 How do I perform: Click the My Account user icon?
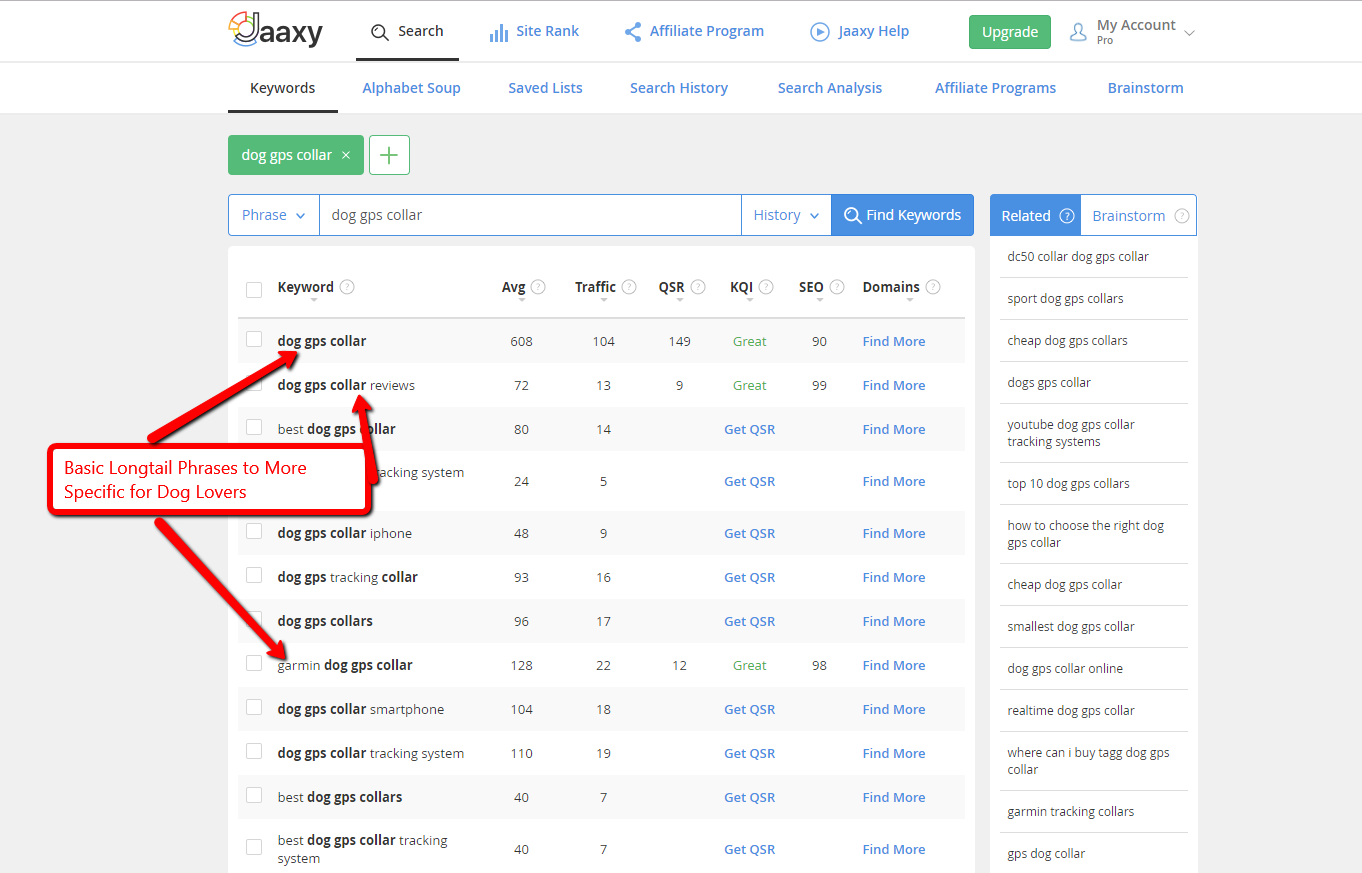(1078, 32)
